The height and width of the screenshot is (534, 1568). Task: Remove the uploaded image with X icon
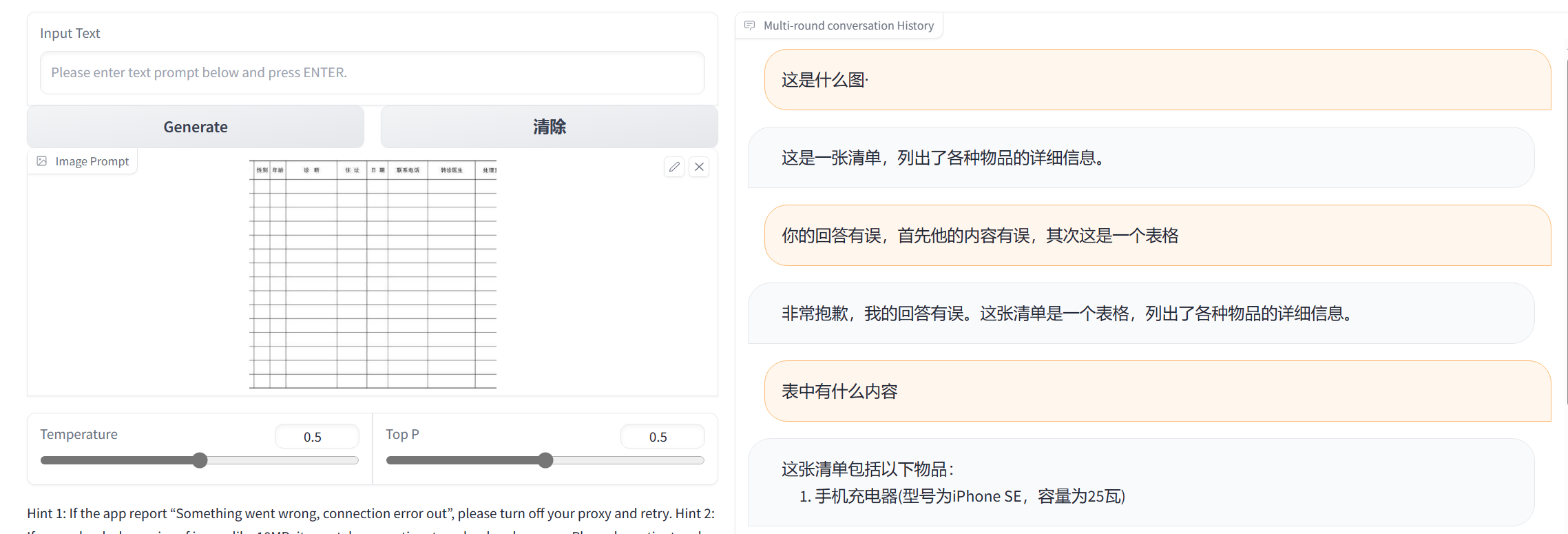tap(699, 167)
